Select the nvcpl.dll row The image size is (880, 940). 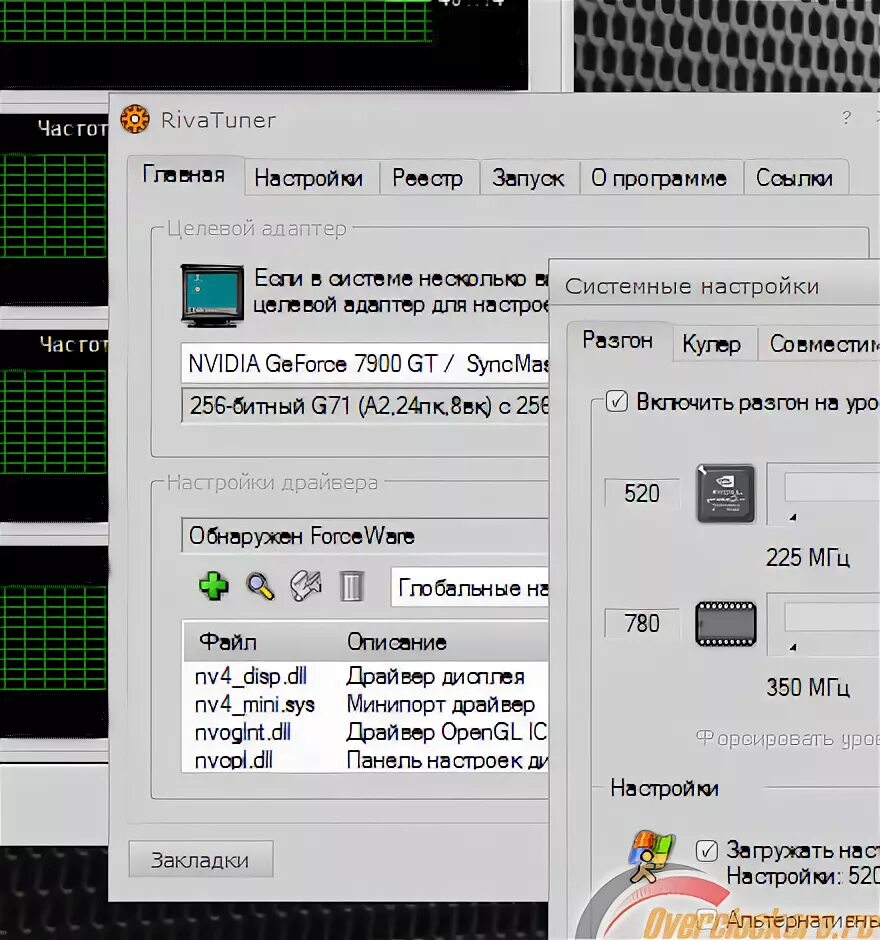click(x=366, y=760)
